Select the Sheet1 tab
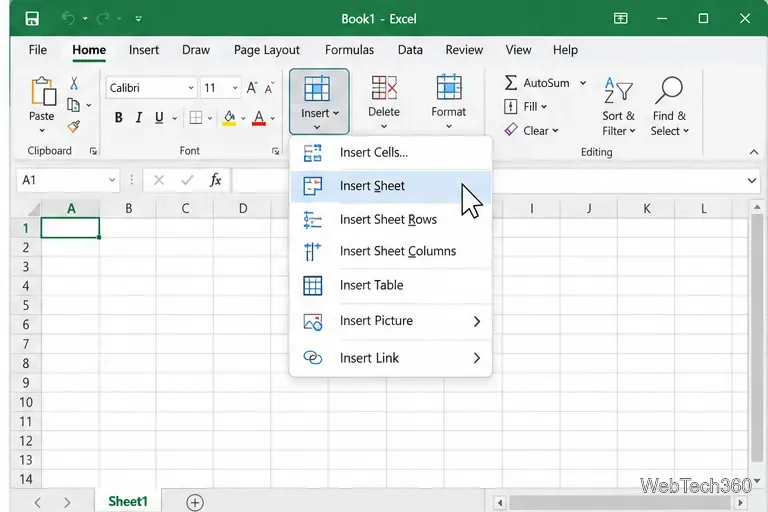 tap(128, 501)
